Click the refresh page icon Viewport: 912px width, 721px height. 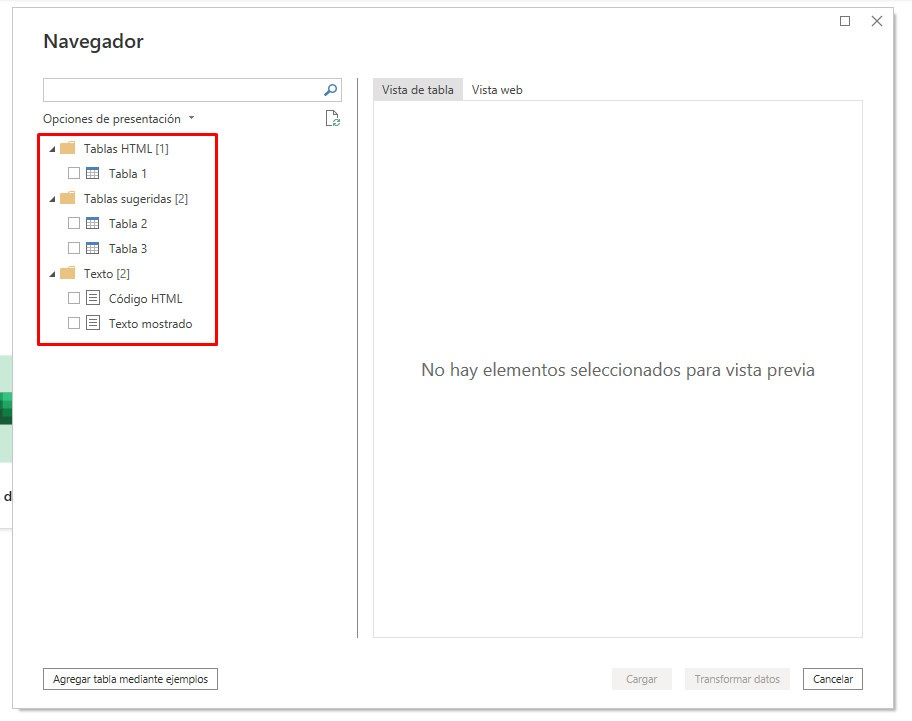332,119
